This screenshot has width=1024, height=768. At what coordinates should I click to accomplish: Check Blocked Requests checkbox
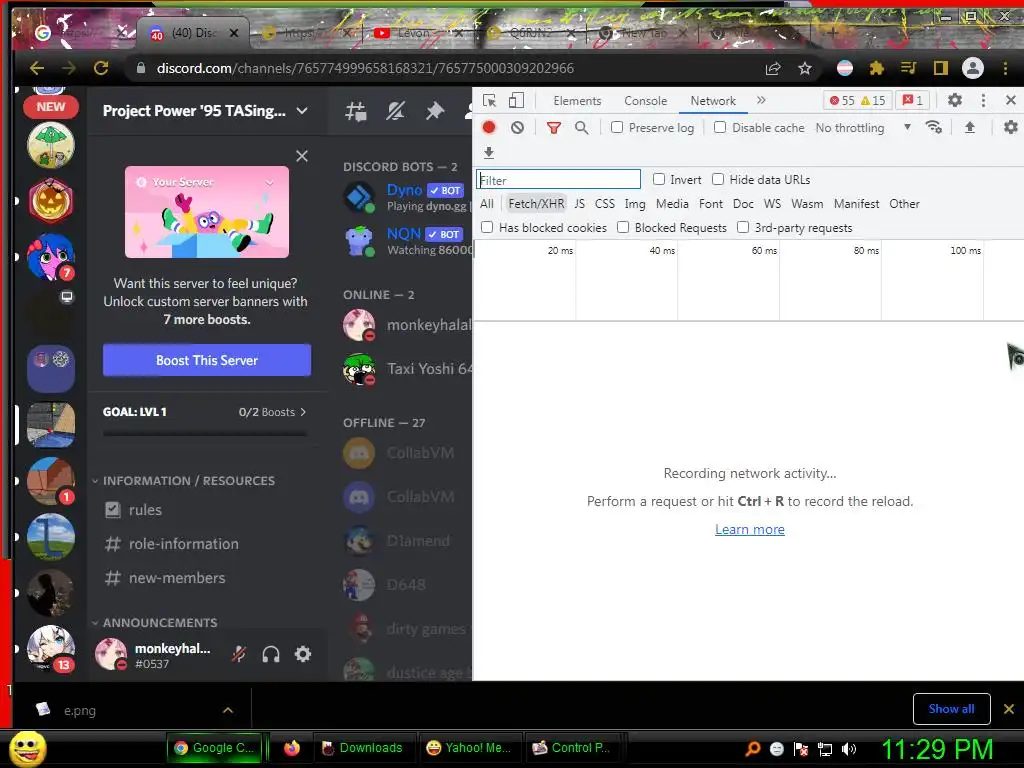click(x=623, y=227)
